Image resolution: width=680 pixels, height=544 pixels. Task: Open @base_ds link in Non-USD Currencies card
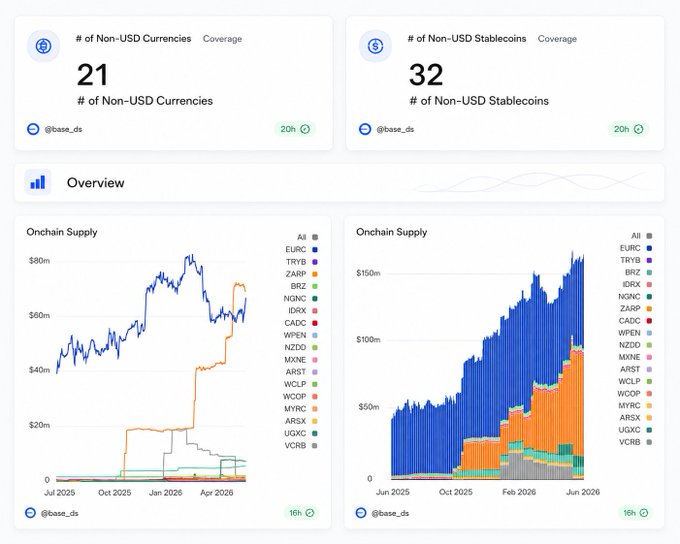tap(63, 129)
